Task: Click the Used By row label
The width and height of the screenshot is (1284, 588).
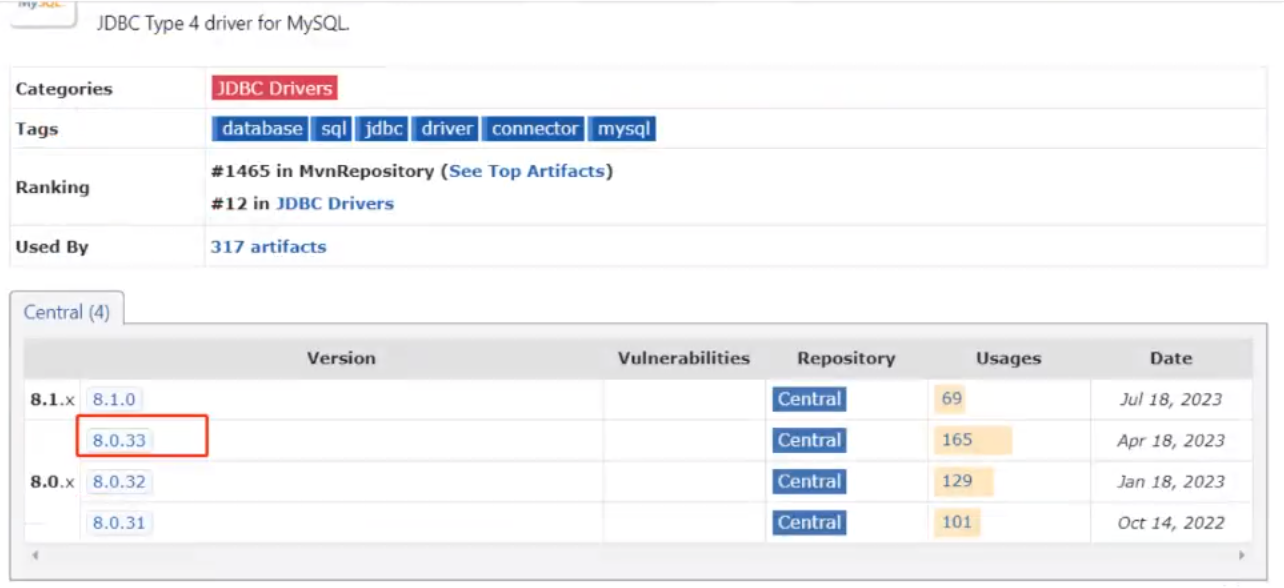Action: [x=52, y=246]
